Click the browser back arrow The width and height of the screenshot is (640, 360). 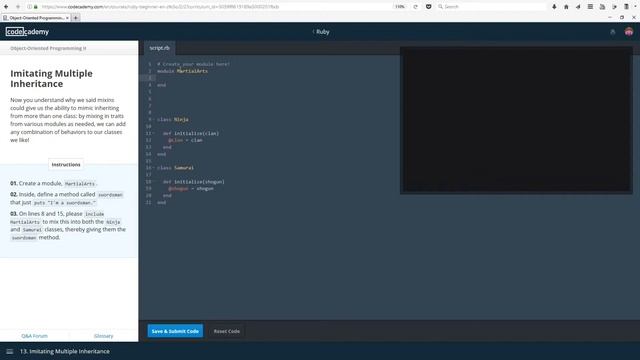pyautogui.click(x=6, y=7)
